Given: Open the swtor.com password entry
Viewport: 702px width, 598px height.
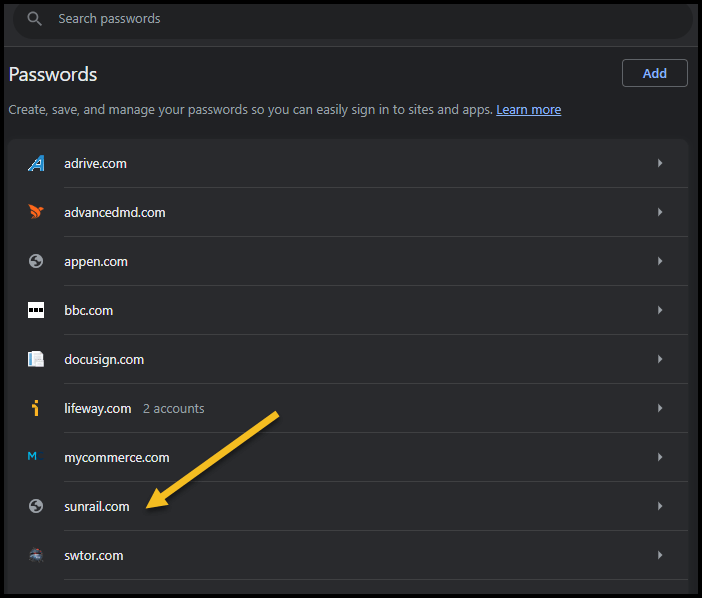Looking at the screenshot, I should pyautogui.click(x=348, y=555).
